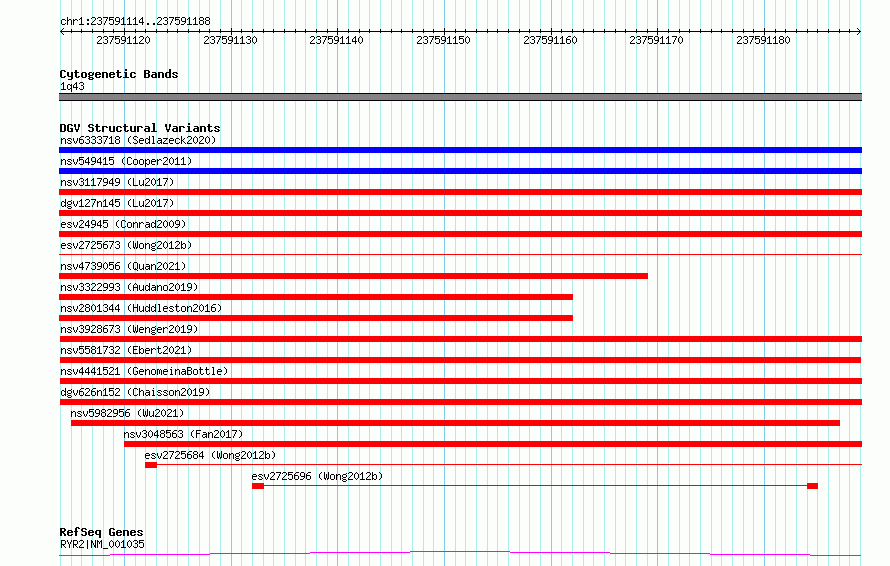890x566 pixels.
Task: Open nsv3117949 (Lu2017) variant label
Action: [x=117, y=182]
